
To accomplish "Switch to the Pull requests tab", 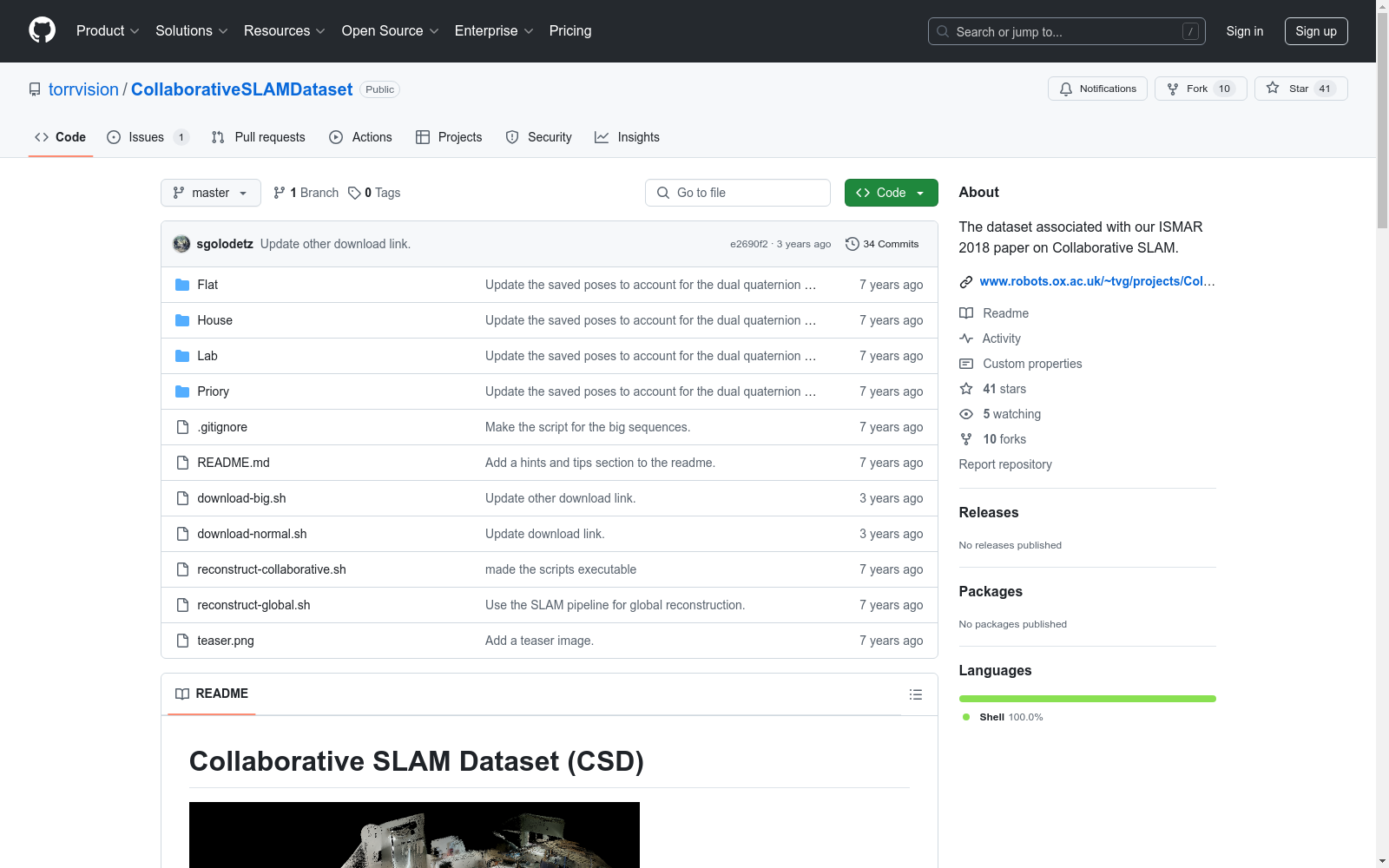I will (x=259, y=137).
